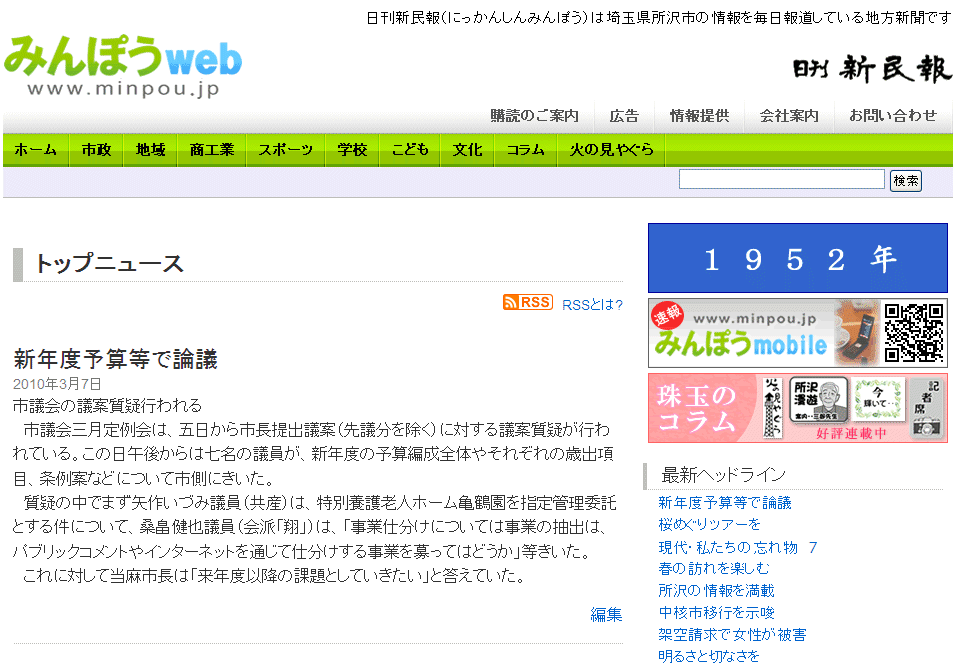Viewport: 957px width, 669px height.
Task: Open headline 架空請求で女性が被害
Action: pos(731,635)
